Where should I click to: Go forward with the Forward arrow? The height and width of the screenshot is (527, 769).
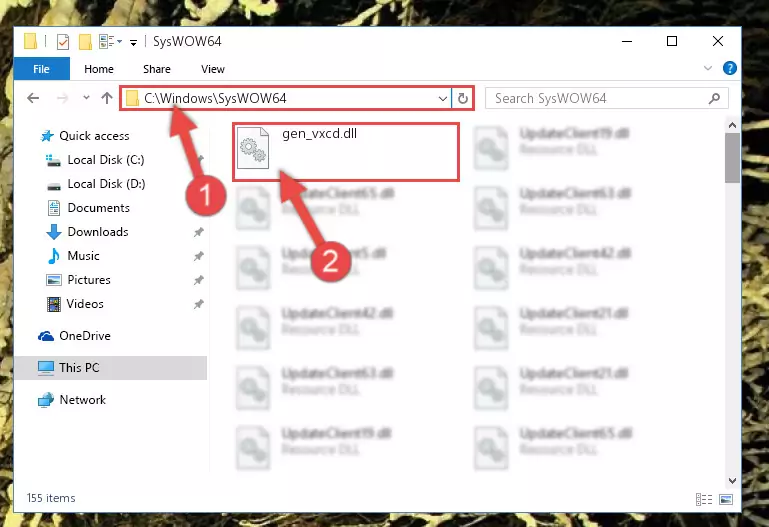coord(62,99)
